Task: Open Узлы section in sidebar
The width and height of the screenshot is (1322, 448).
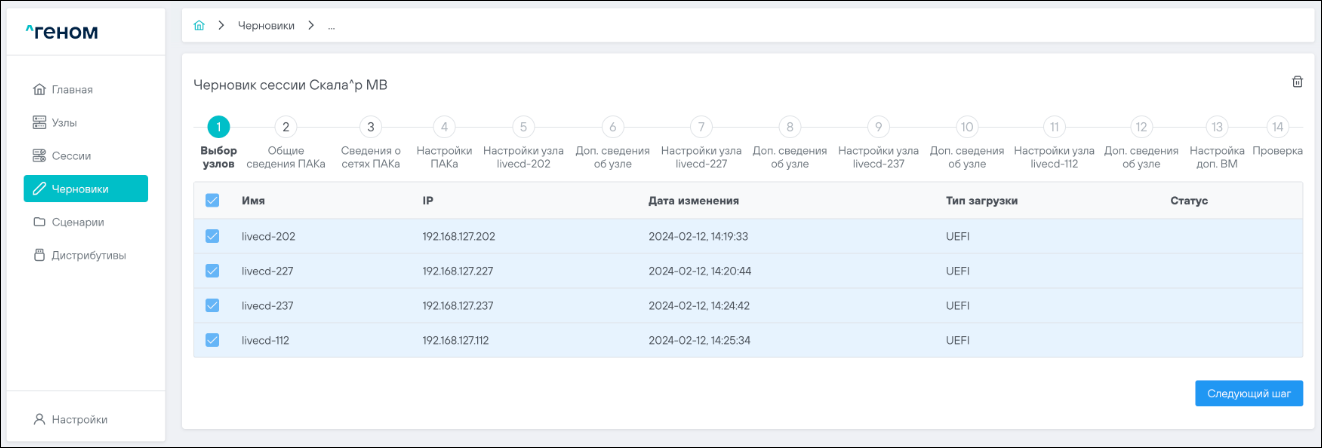Action: (64, 123)
